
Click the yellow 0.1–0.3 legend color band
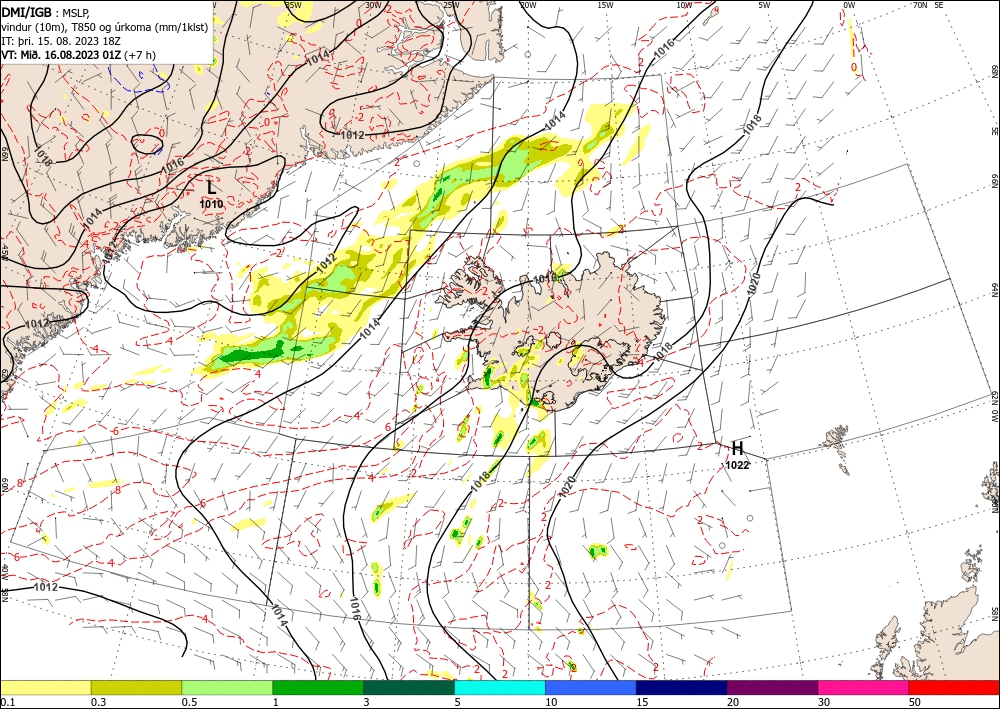46,687
